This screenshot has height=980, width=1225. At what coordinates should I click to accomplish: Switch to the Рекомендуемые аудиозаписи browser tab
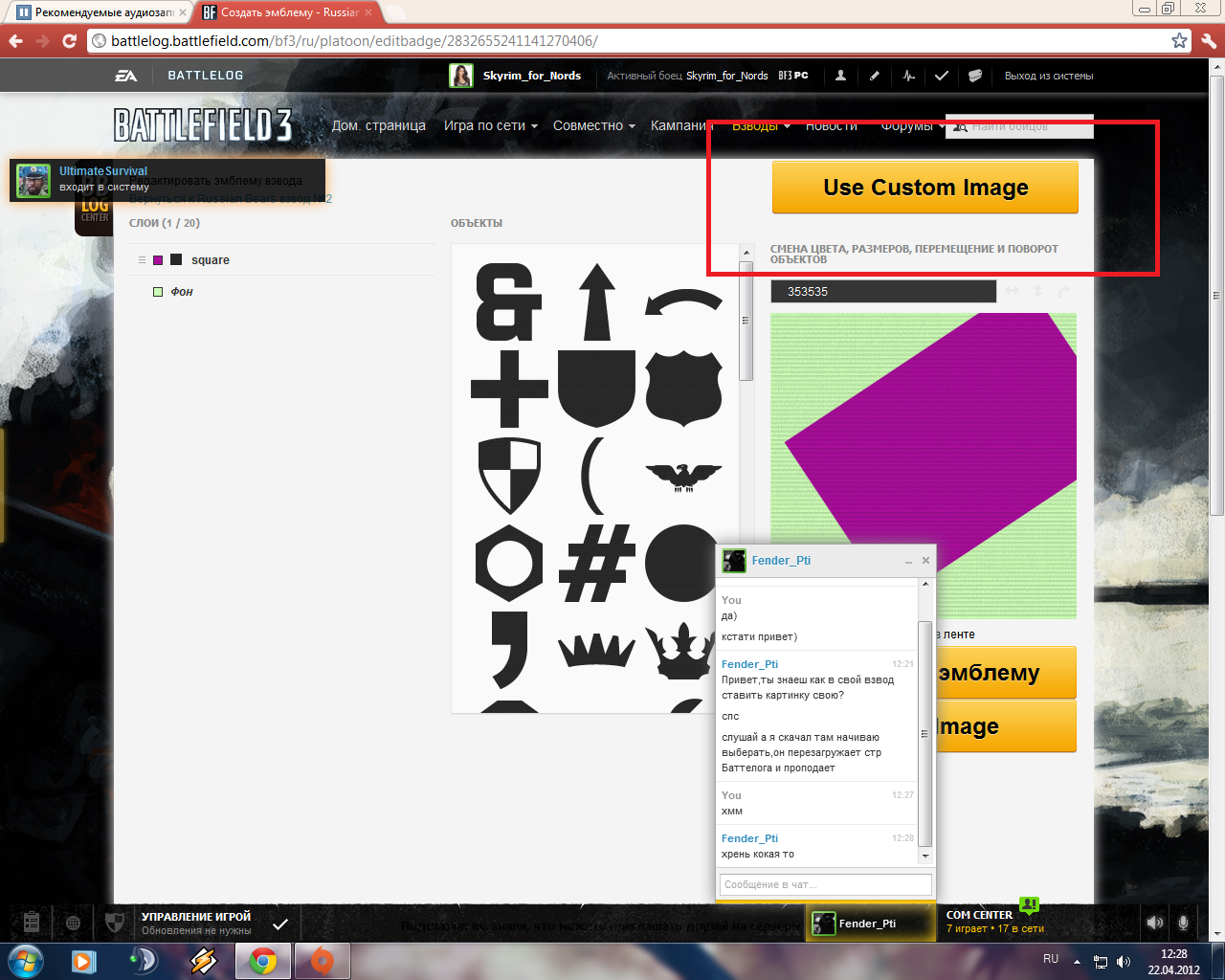99,12
